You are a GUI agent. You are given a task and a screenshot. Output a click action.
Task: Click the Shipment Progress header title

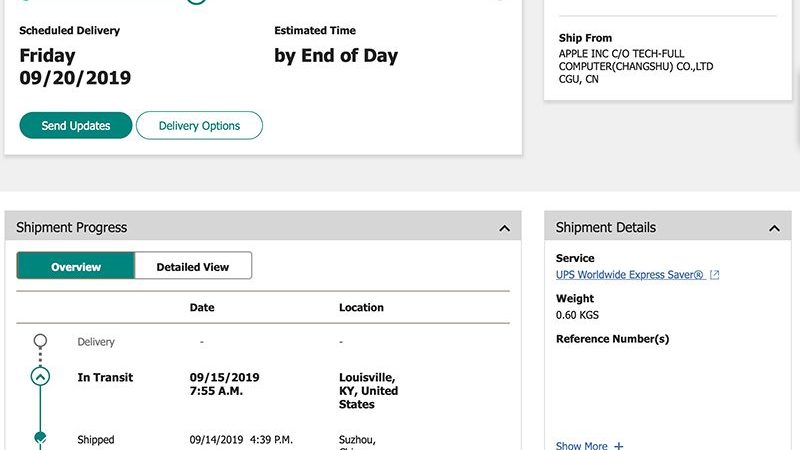click(72, 228)
